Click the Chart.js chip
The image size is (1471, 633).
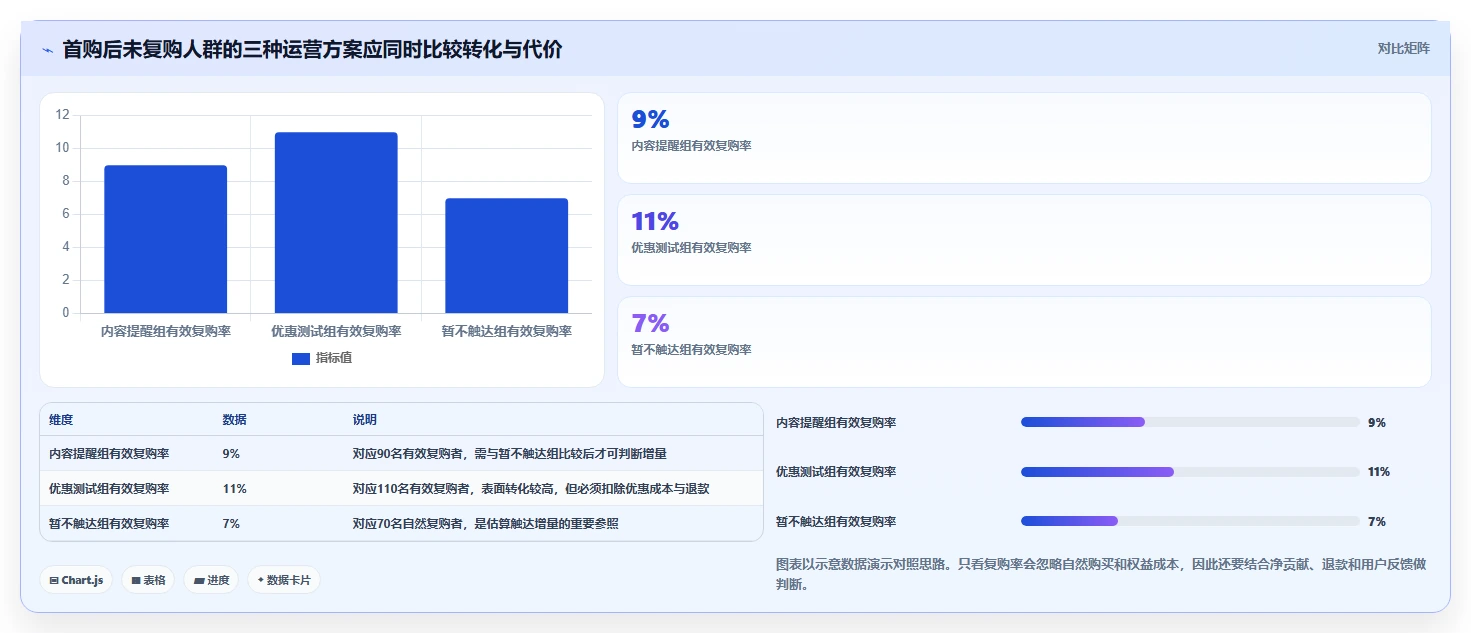77,580
